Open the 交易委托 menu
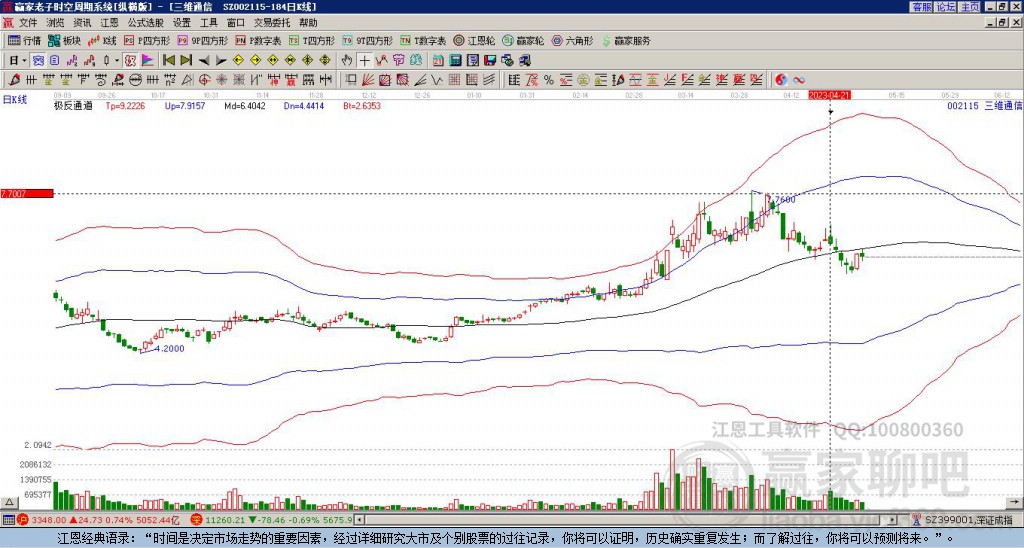Image resolution: width=1024 pixels, height=548 pixels. [272, 23]
